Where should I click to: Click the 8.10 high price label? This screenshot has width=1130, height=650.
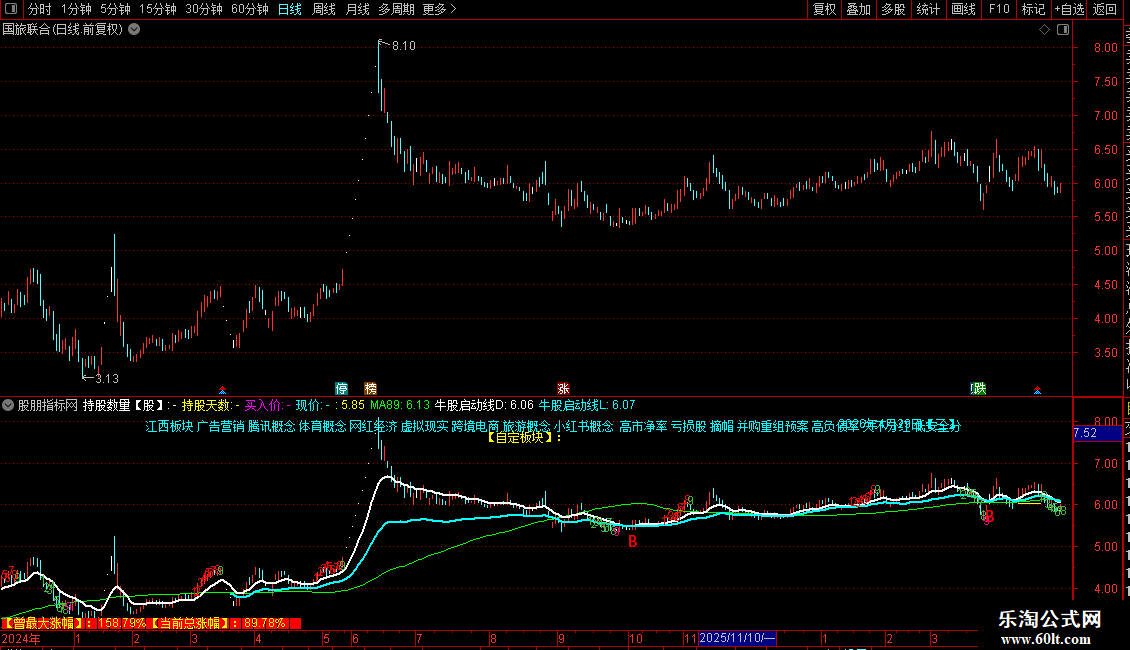(x=404, y=46)
